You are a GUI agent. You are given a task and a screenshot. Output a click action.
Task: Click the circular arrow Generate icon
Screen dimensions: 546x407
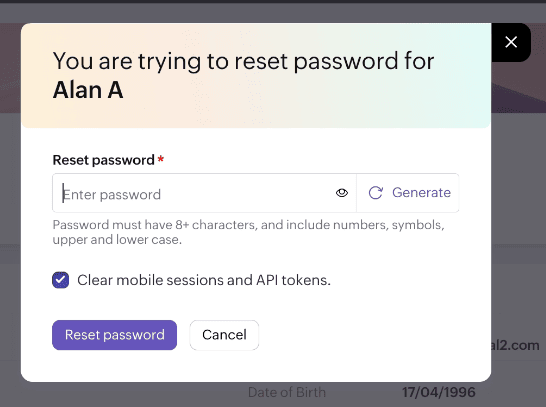click(x=376, y=193)
